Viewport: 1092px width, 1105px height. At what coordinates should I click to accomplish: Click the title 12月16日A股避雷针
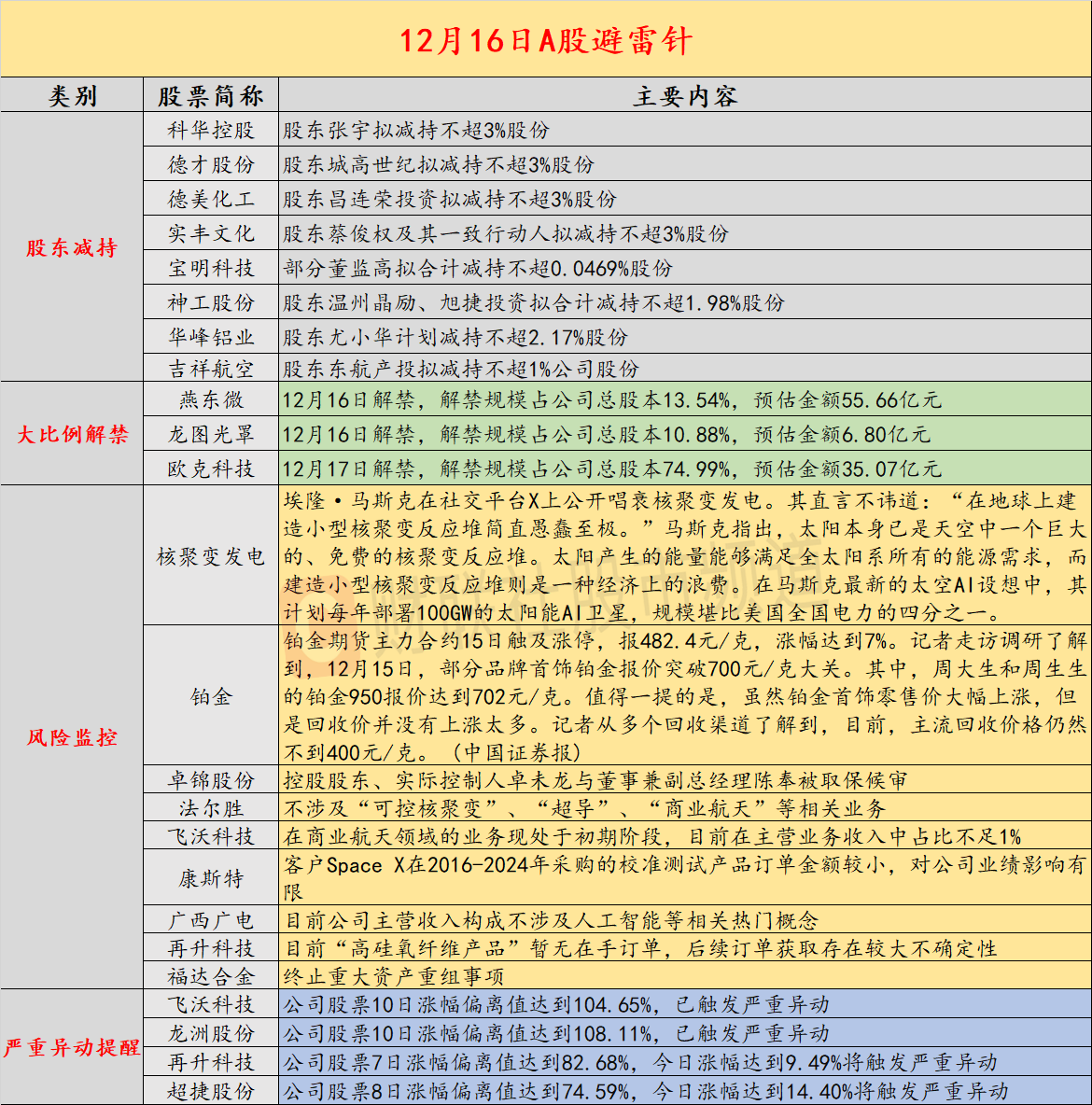coord(546,40)
